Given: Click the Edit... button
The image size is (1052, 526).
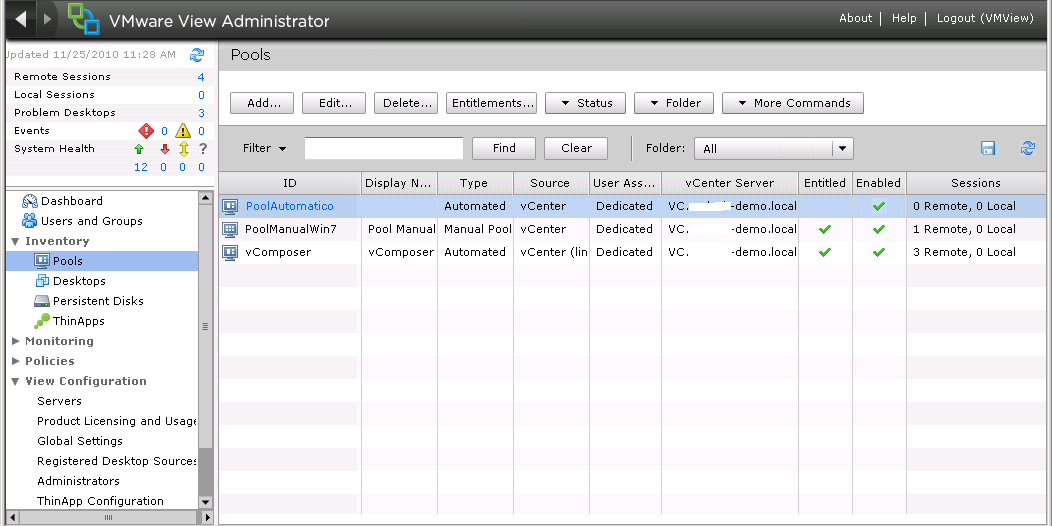Looking at the screenshot, I should [334, 103].
